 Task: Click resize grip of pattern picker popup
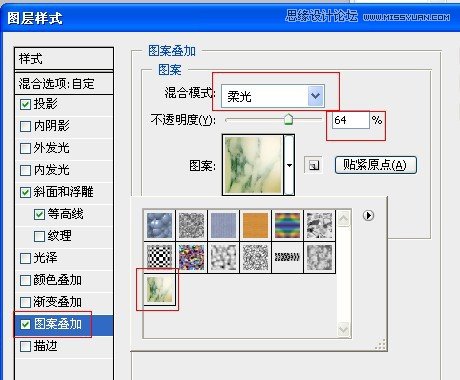pos(380,344)
